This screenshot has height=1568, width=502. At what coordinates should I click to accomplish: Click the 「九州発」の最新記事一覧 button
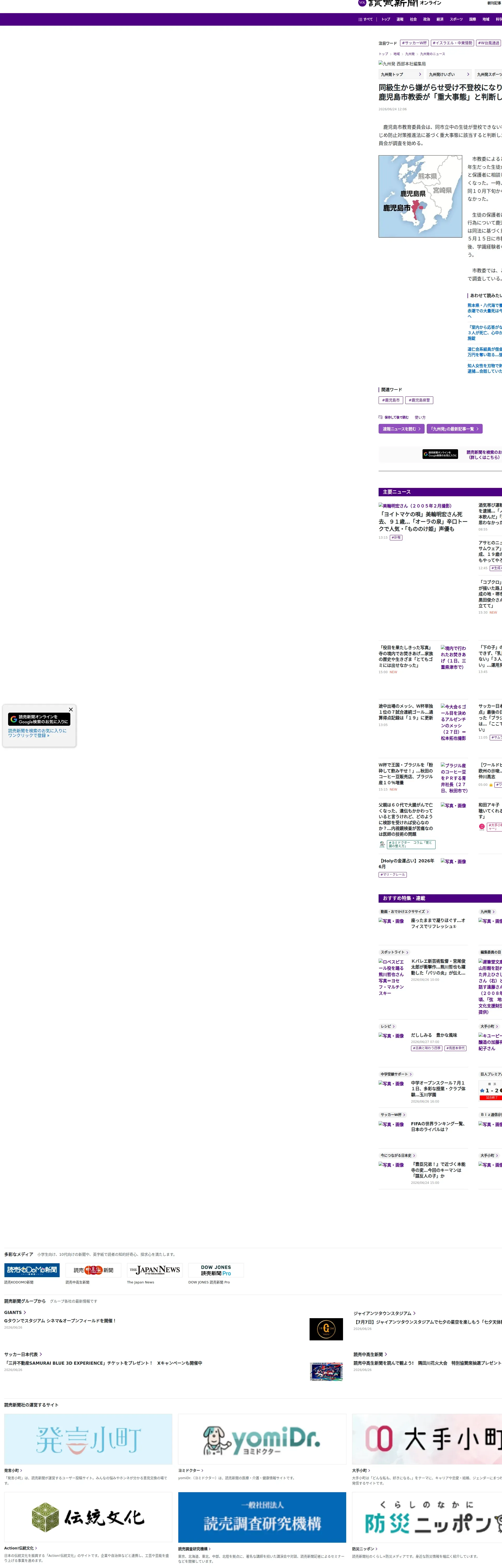454,429
